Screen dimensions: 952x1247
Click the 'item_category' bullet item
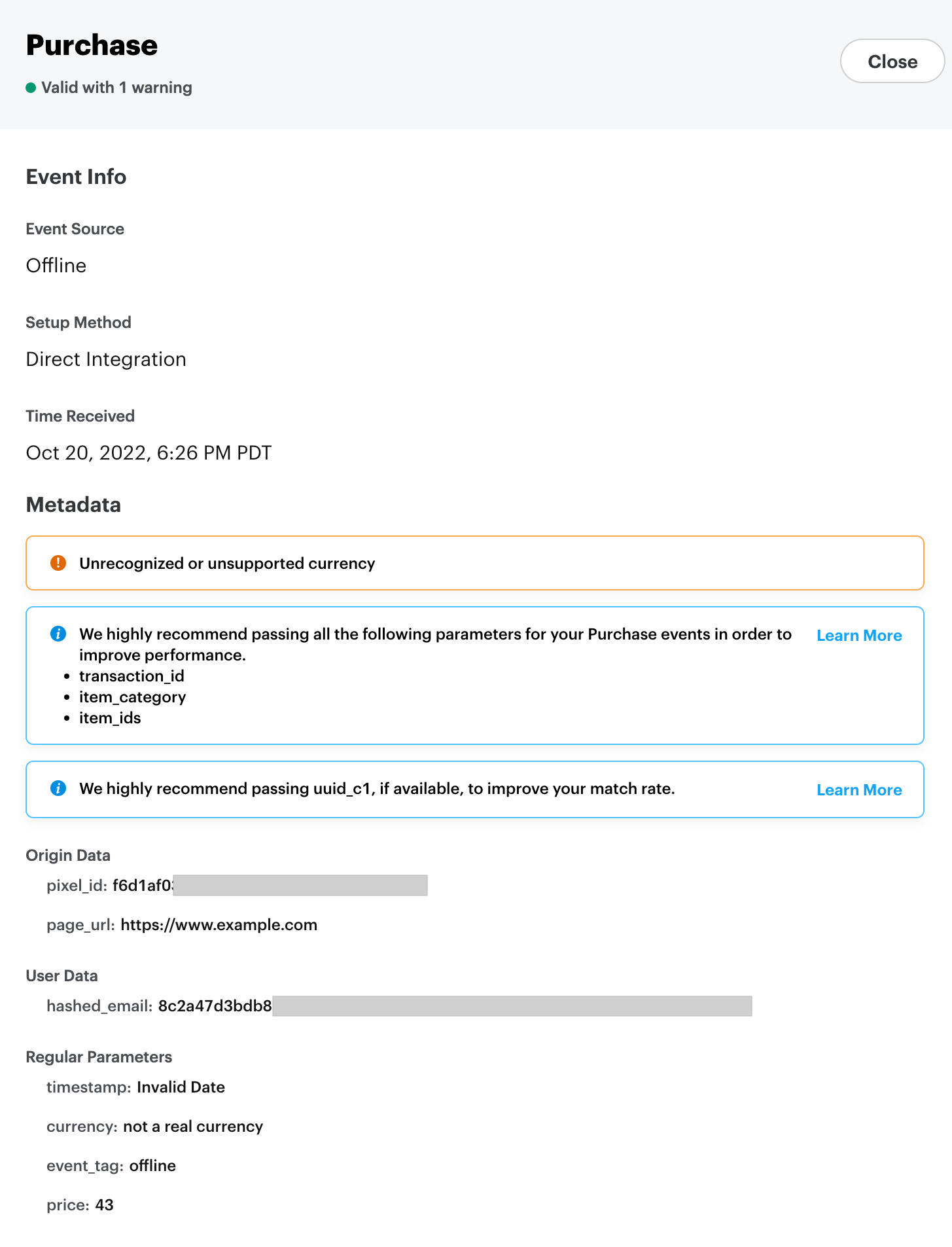[x=133, y=697]
